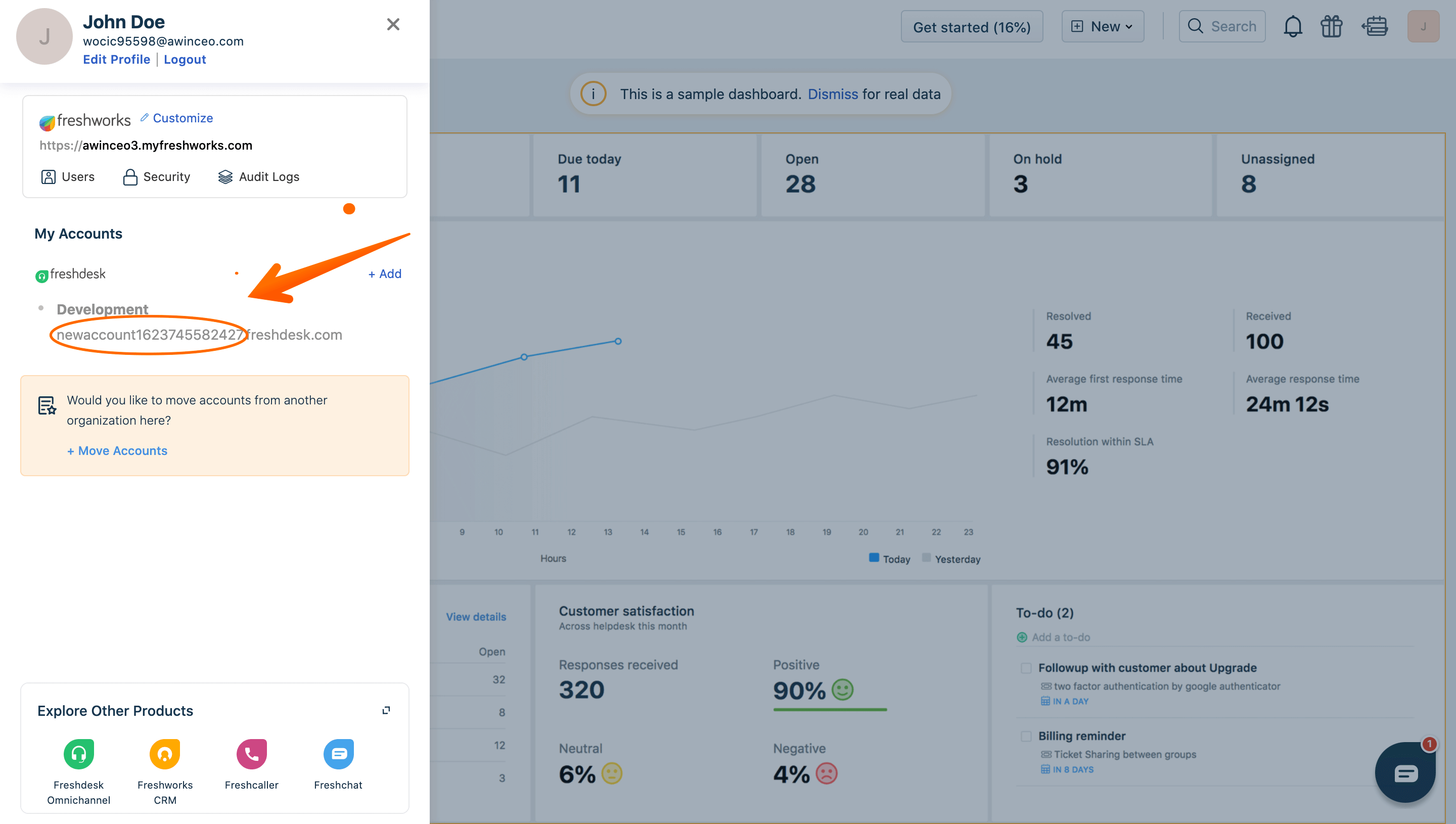The width and height of the screenshot is (1456, 824).
Task: Check the Followup with customer about Upgrade to-do
Action: pos(1025,668)
